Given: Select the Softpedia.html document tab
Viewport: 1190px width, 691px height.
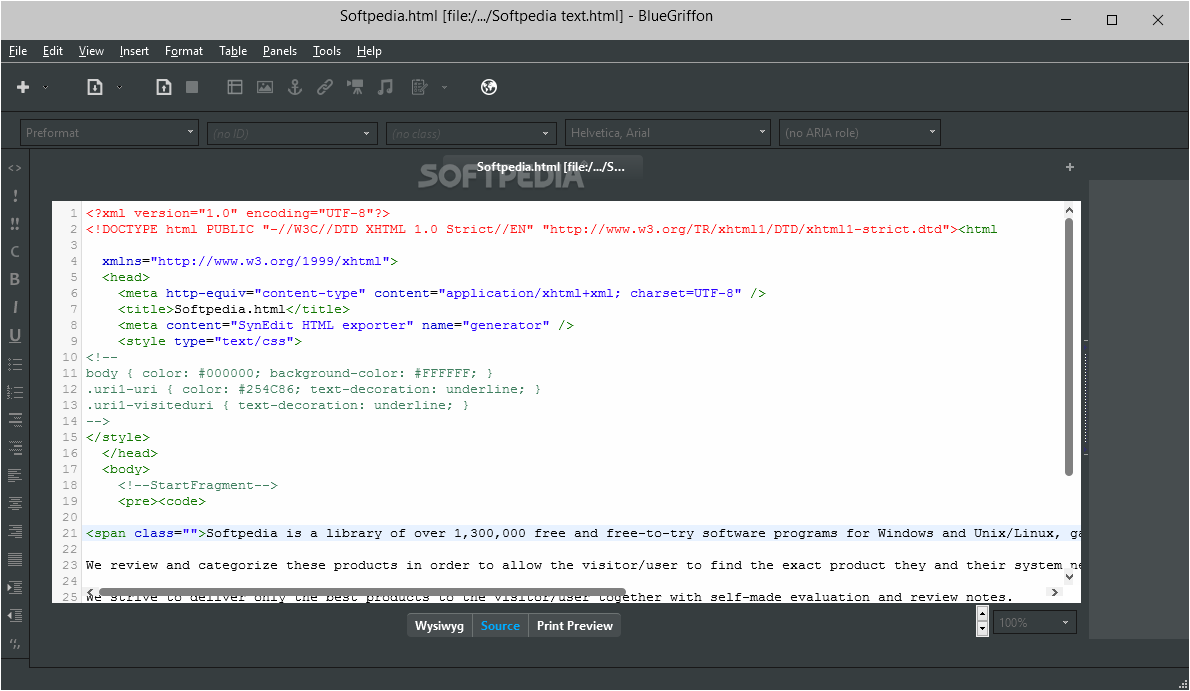Looking at the screenshot, I should 543,167.
